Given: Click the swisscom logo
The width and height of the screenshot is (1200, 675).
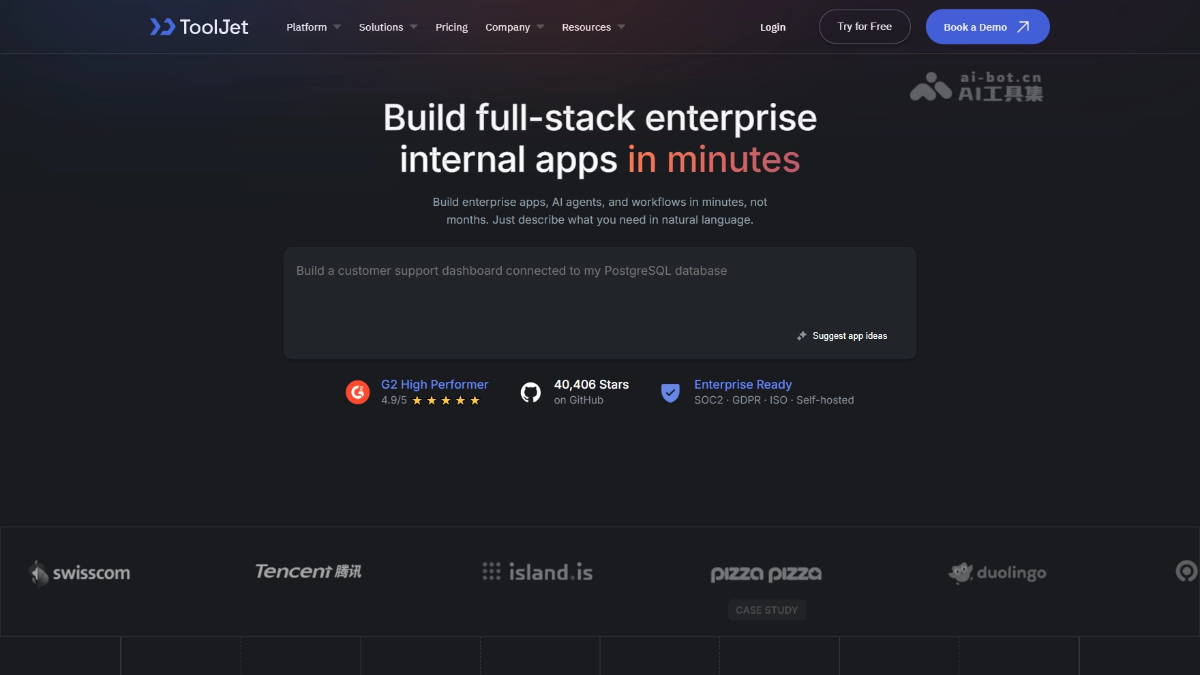Looking at the screenshot, I should point(79,573).
